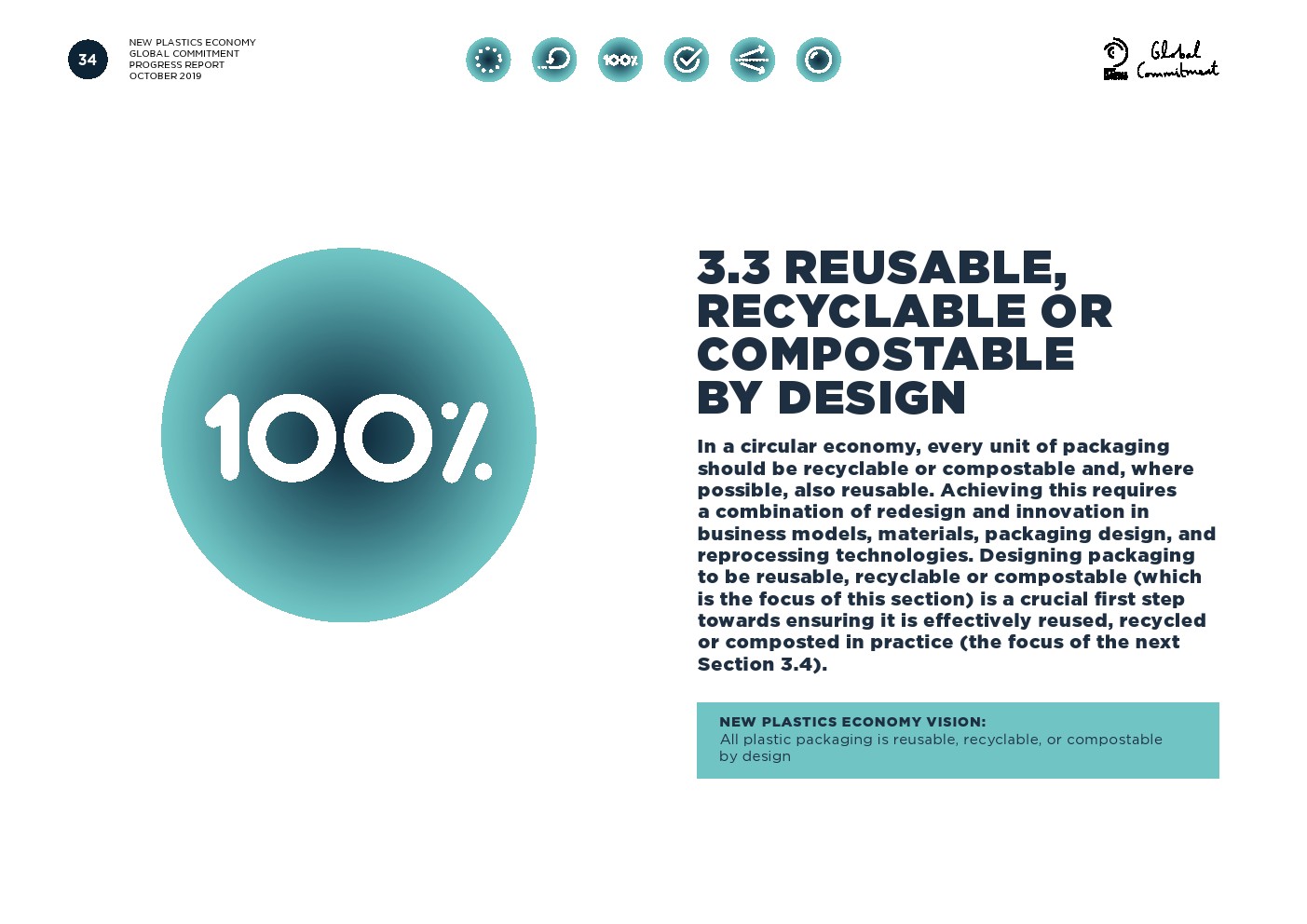1307x924 pixels.
Task: Select the diverging arrows section icon
Action: click(753, 60)
